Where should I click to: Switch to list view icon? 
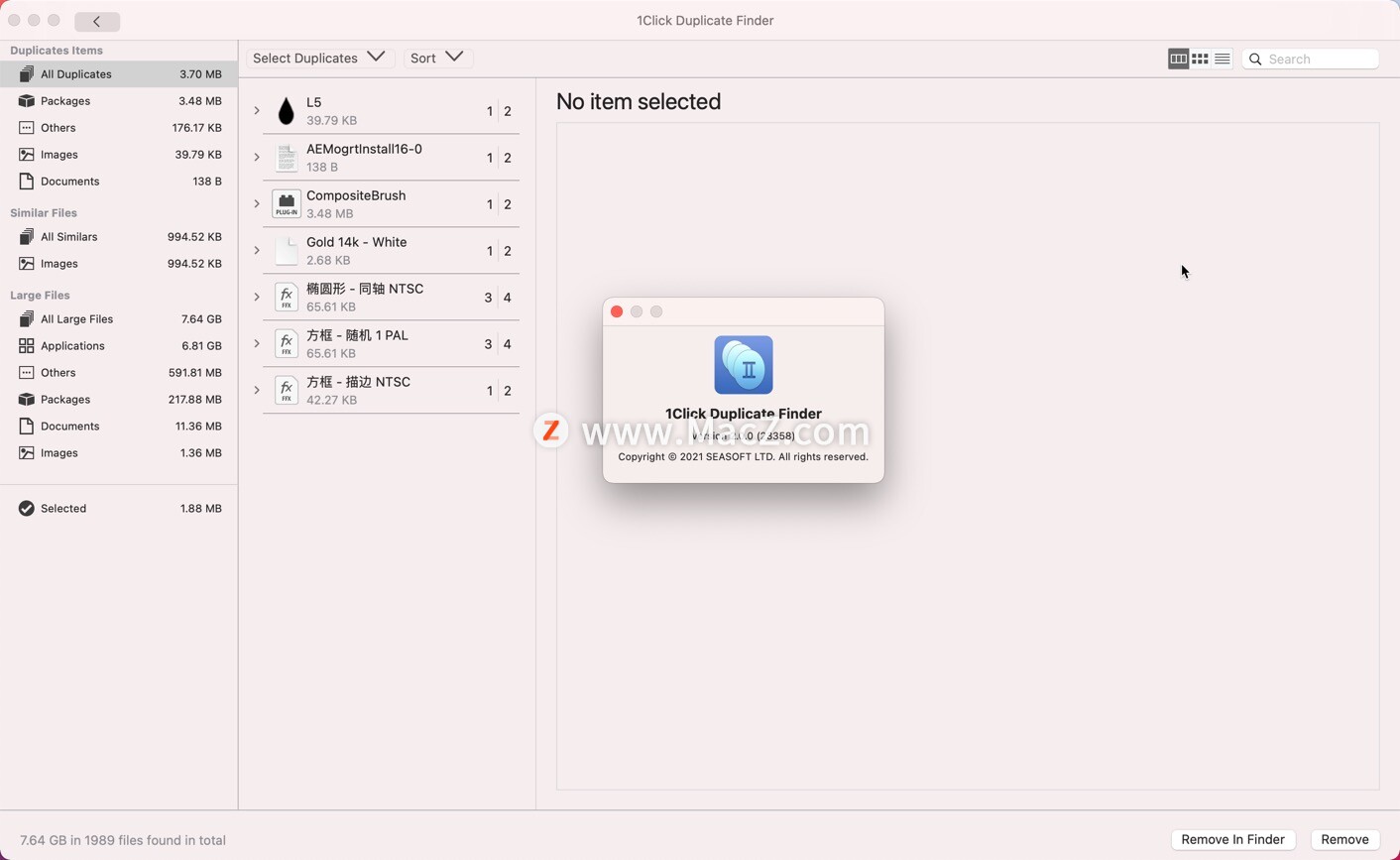click(x=1222, y=59)
